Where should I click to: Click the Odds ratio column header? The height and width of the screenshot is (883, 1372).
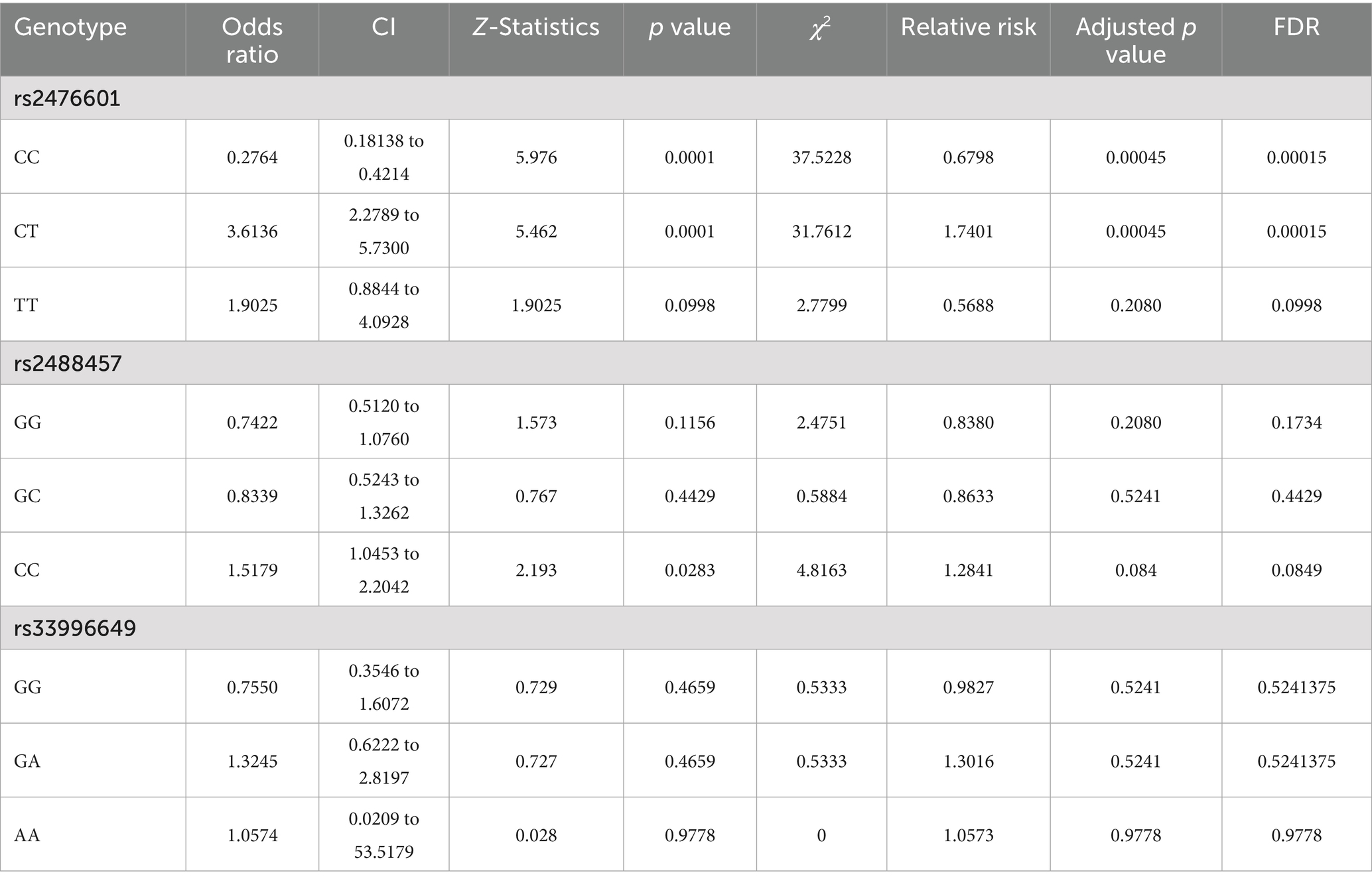point(252,40)
